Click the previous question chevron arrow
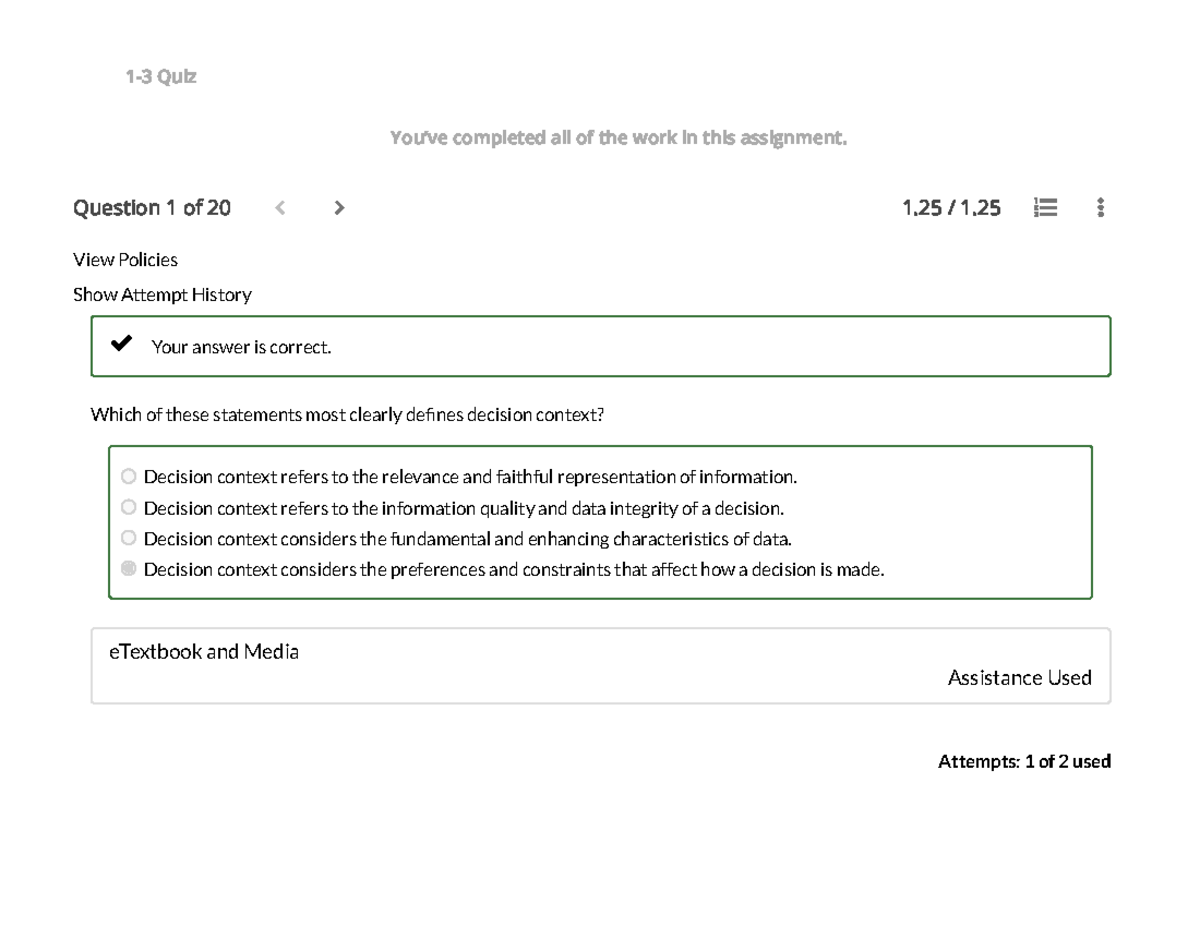Screen dimensions: 1200x927 pyautogui.click(x=280, y=207)
